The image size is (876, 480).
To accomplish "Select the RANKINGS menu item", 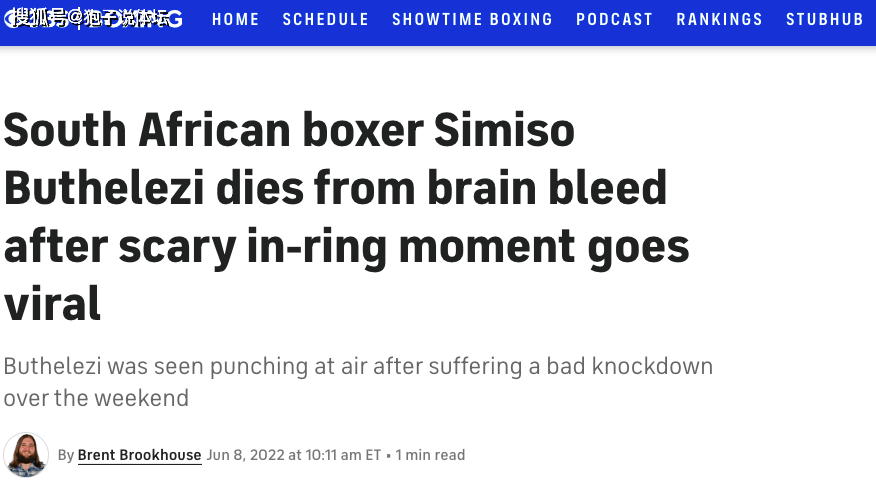I will click(x=720, y=20).
